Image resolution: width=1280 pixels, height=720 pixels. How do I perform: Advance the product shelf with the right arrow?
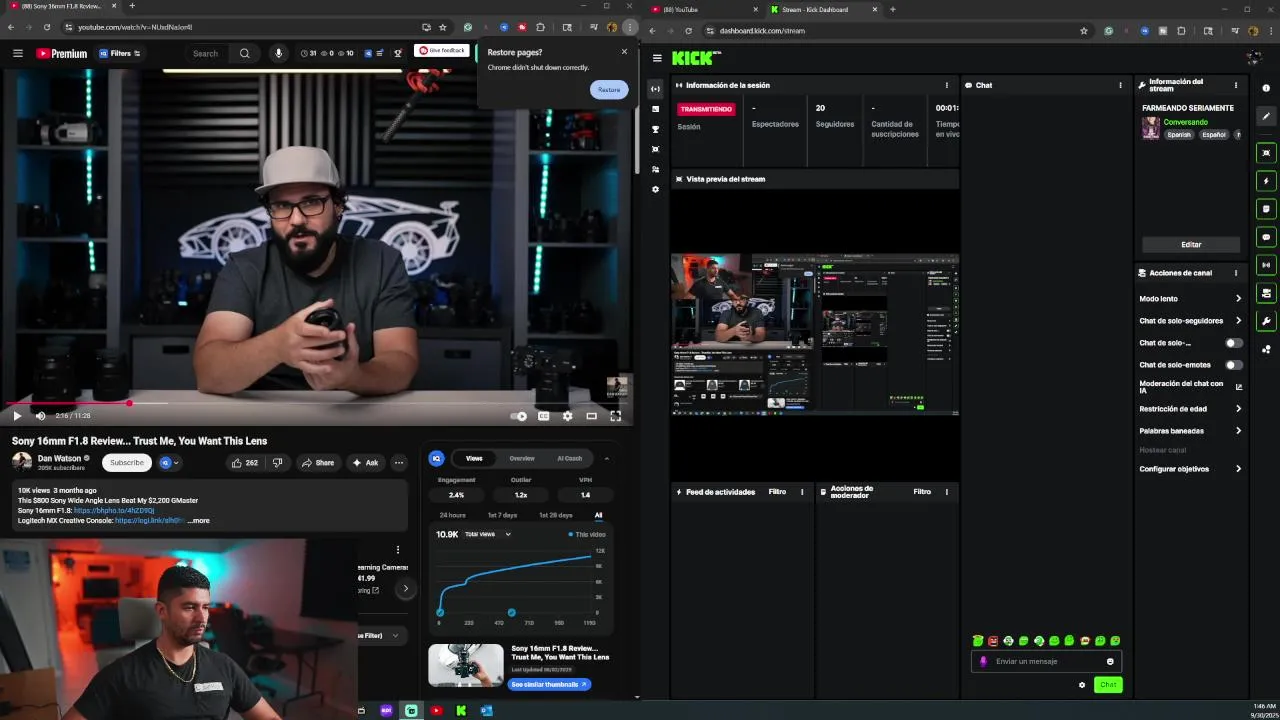pos(405,589)
